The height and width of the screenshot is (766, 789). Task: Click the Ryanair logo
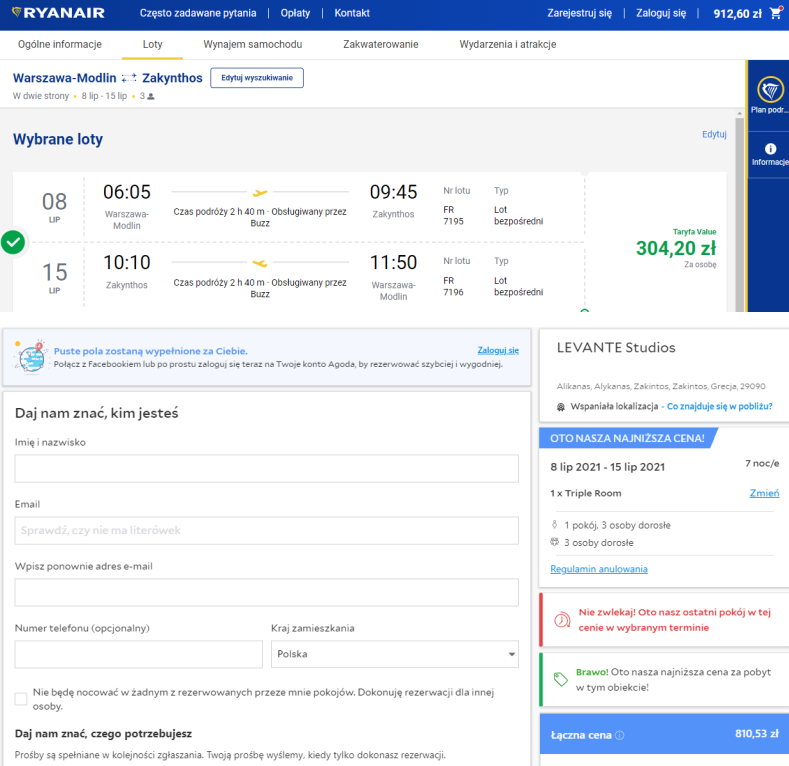pyautogui.click(x=58, y=13)
